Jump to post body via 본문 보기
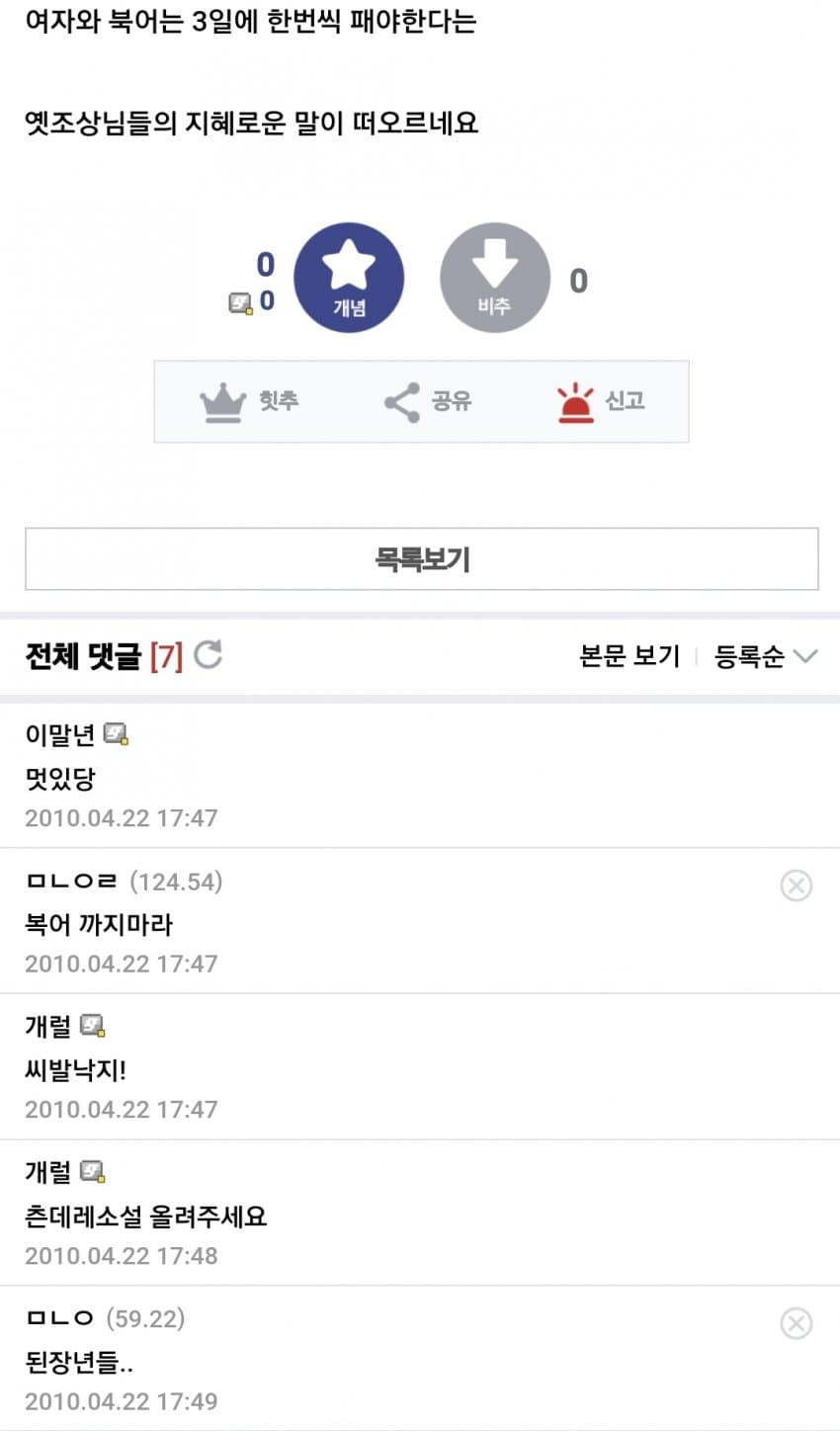 tap(630, 656)
